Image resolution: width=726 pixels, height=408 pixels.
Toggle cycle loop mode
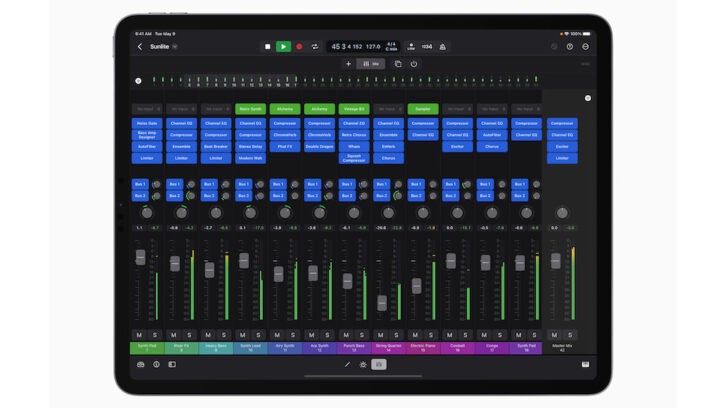(x=315, y=47)
